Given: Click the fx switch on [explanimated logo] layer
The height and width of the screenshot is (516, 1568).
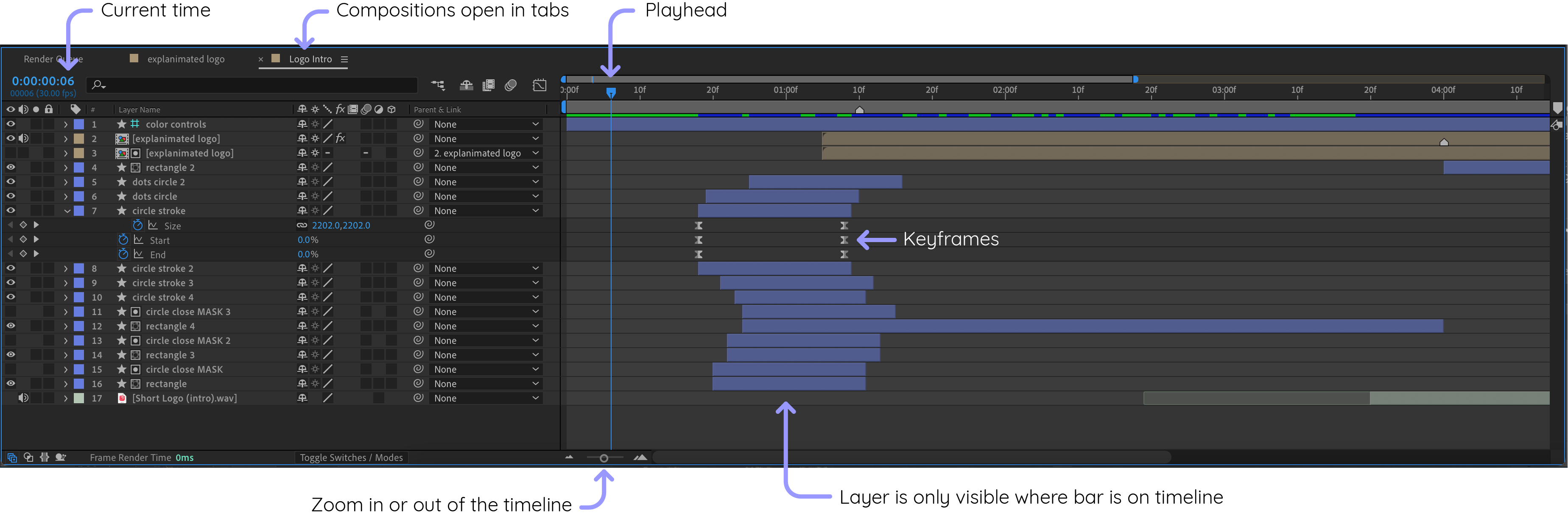Looking at the screenshot, I should point(340,138).
